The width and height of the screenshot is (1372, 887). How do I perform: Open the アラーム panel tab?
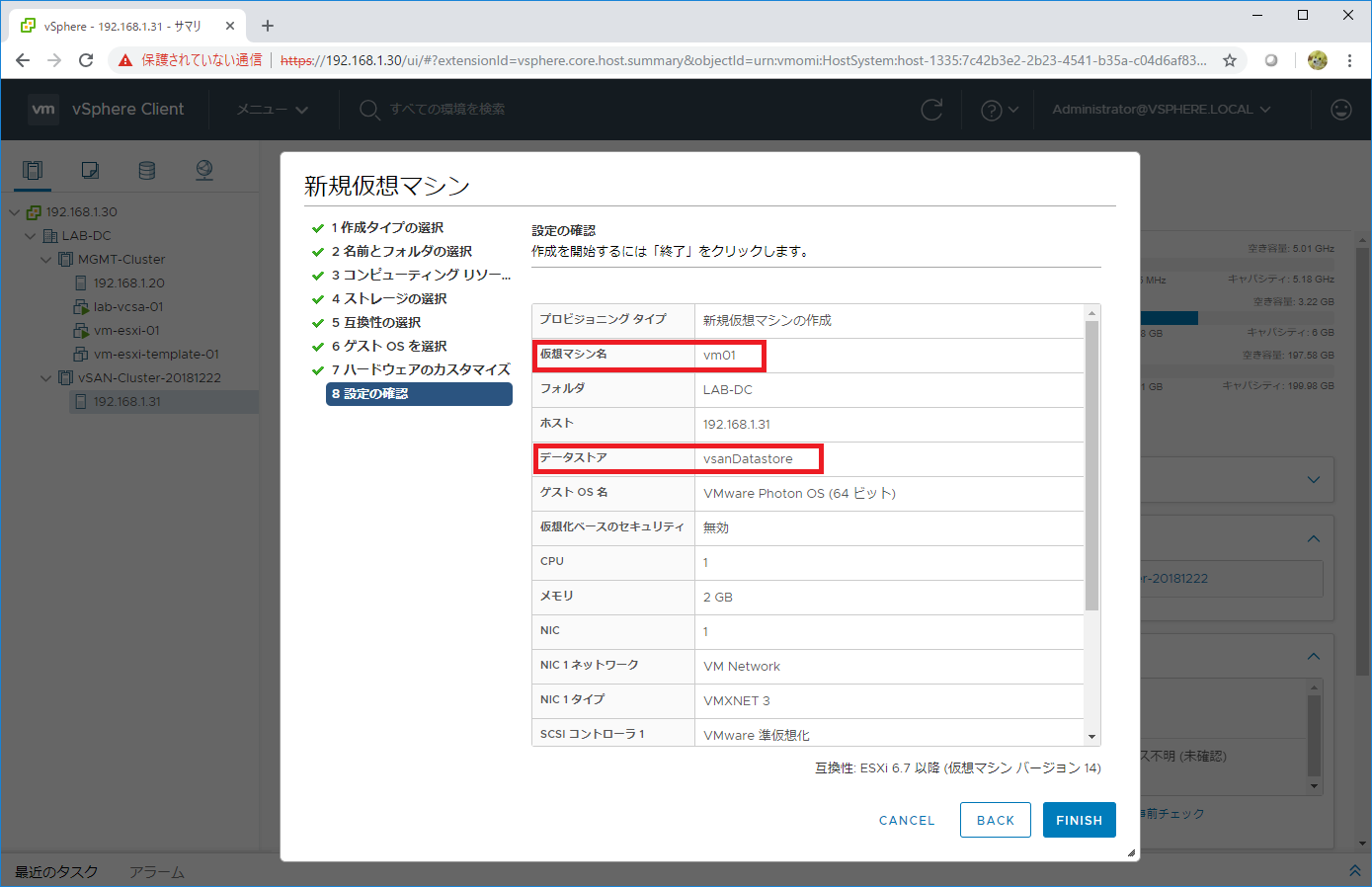[x=157, y=872]
